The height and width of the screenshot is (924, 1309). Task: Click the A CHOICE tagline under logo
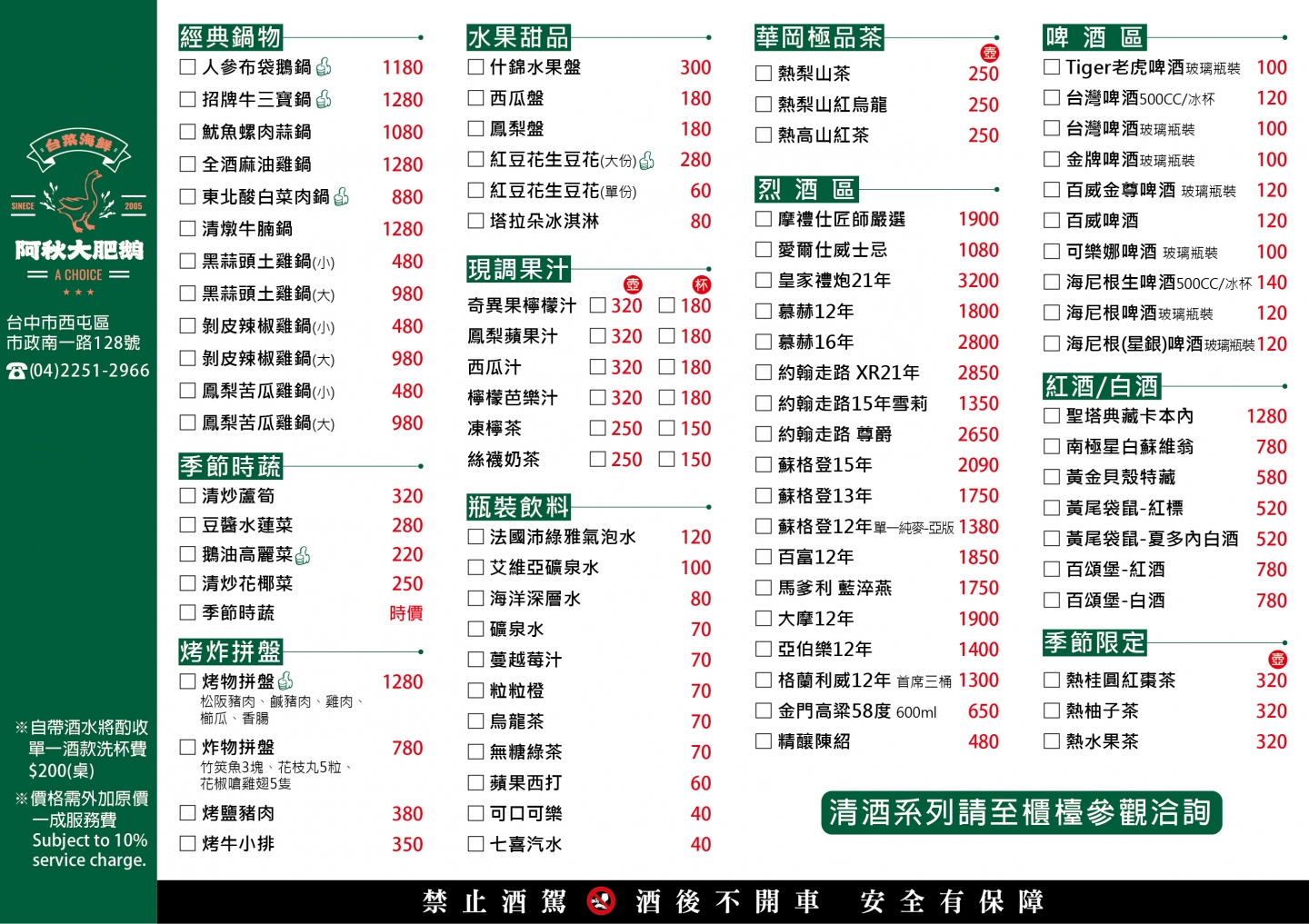78,274
